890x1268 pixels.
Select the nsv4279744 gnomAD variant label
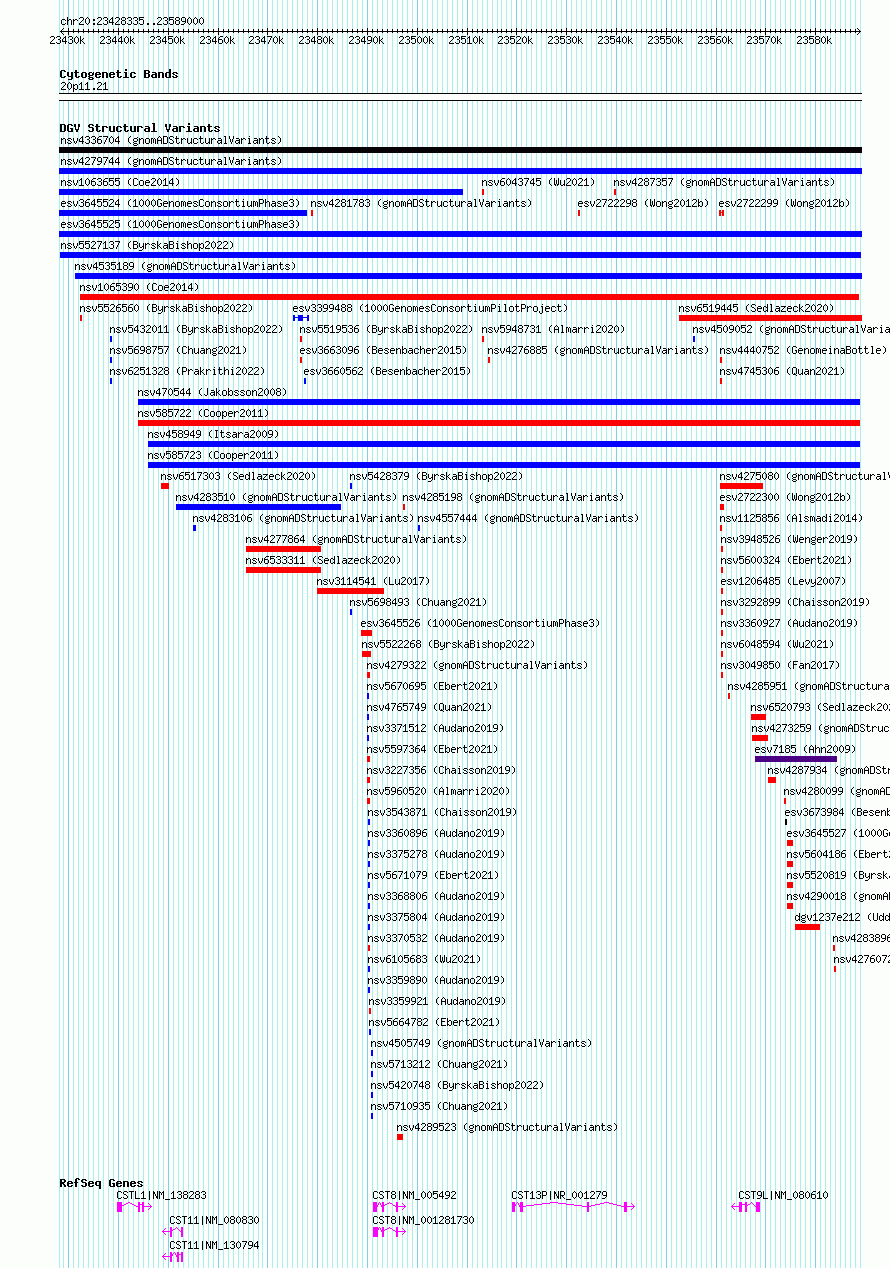point(170,161)
